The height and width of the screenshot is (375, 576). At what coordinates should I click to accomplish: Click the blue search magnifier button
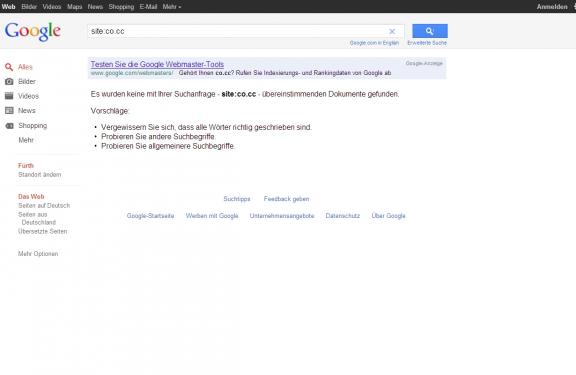[x=430, y=31]
